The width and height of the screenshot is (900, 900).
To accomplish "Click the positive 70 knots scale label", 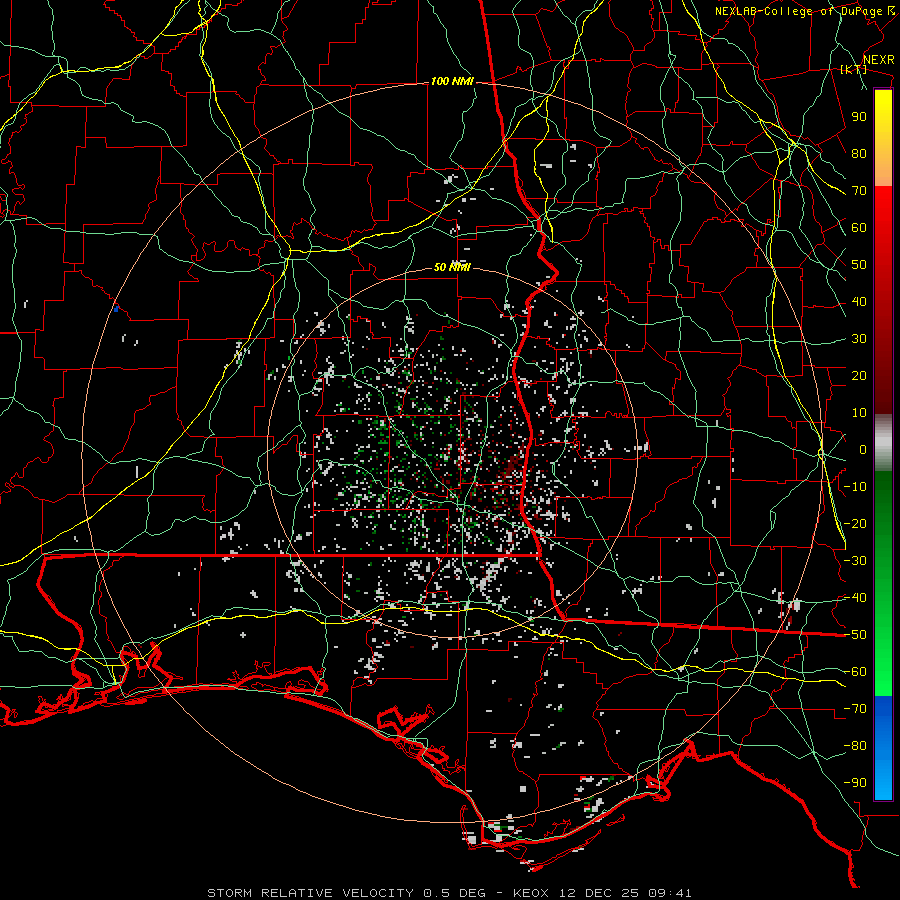I will [x=859, y=191].
